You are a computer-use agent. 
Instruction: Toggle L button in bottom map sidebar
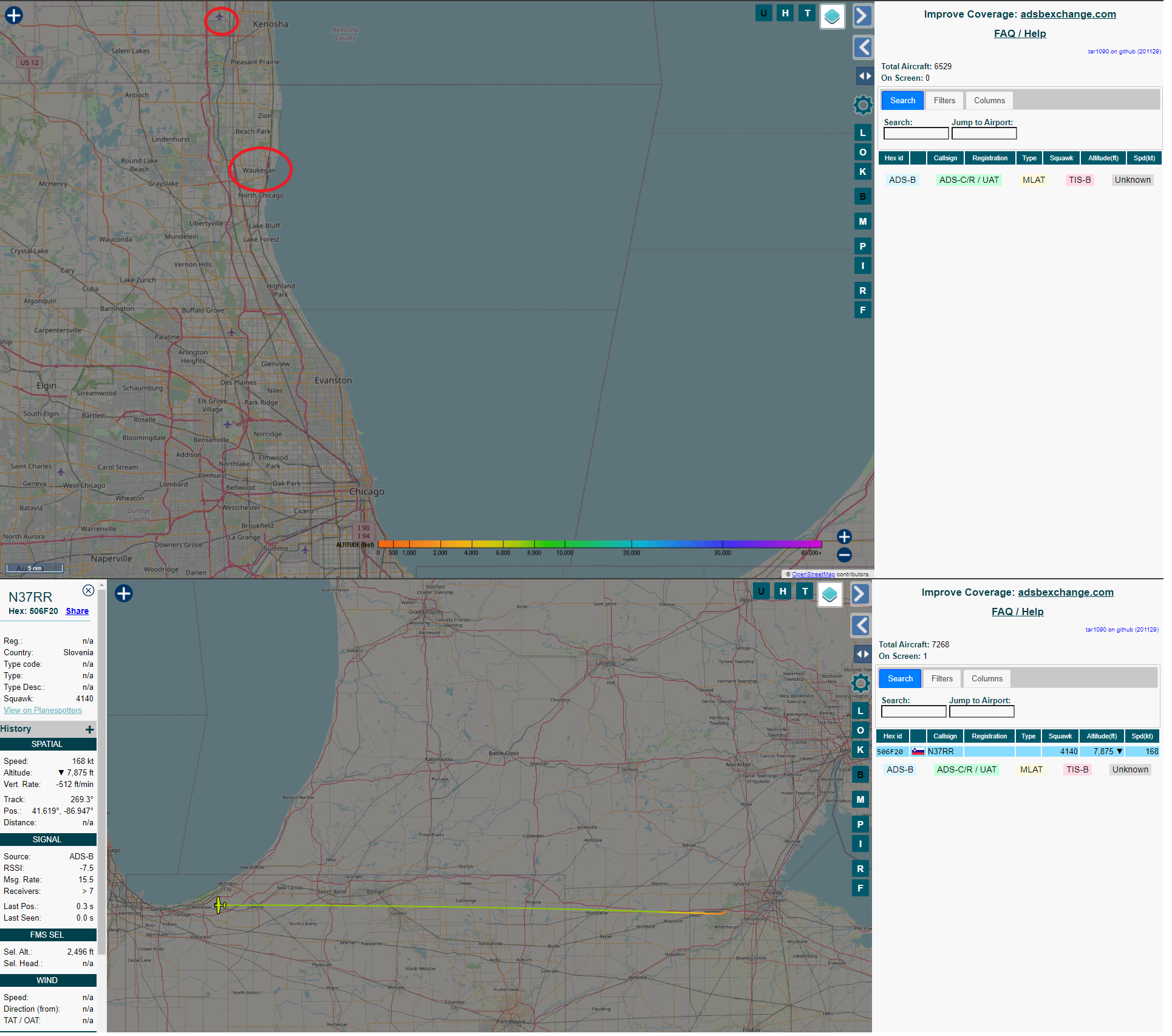(860, 712)
